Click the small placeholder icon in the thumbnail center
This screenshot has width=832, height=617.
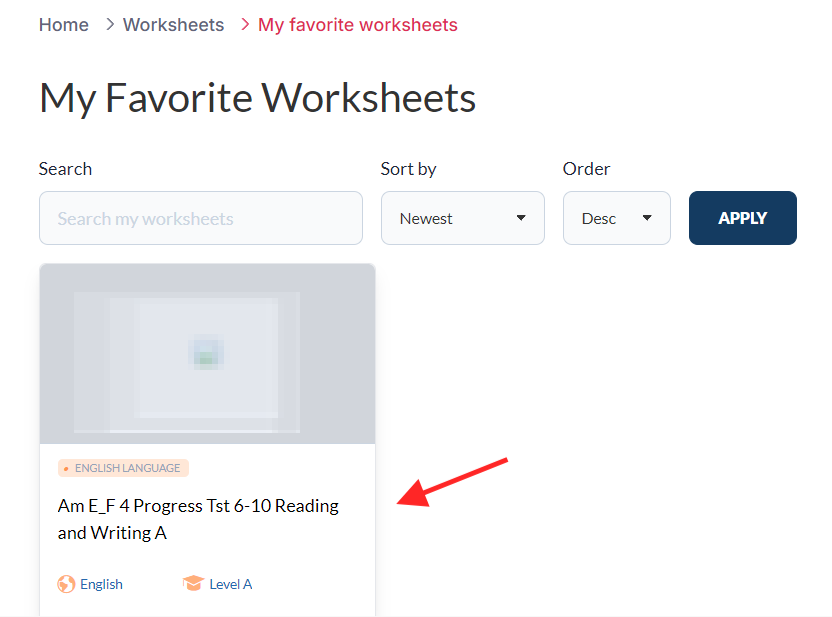pos(207,354)
